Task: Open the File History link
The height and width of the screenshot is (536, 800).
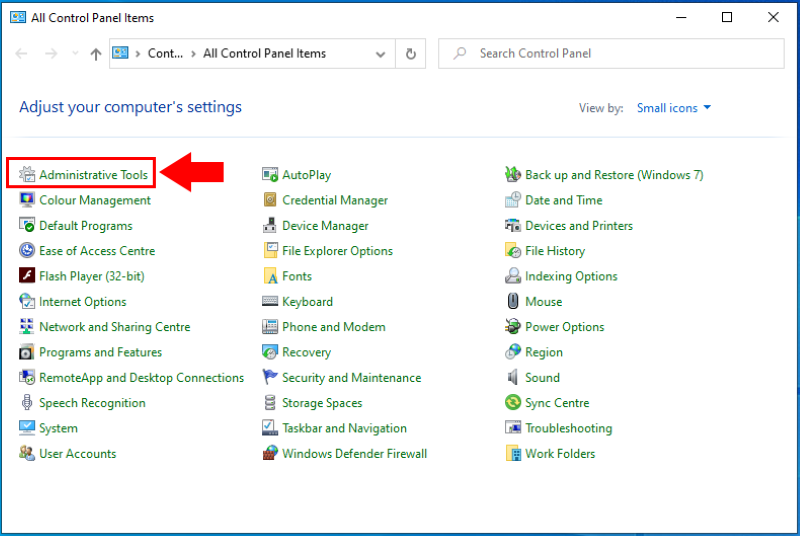Action: [555, 251]
